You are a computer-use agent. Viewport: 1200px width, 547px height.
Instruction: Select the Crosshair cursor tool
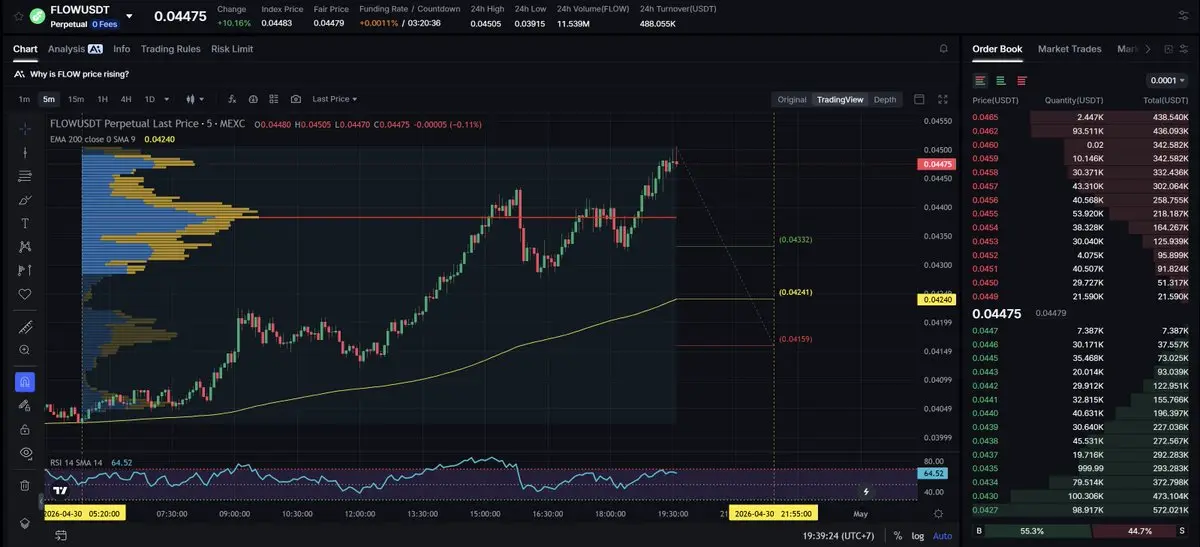point(25,128)
